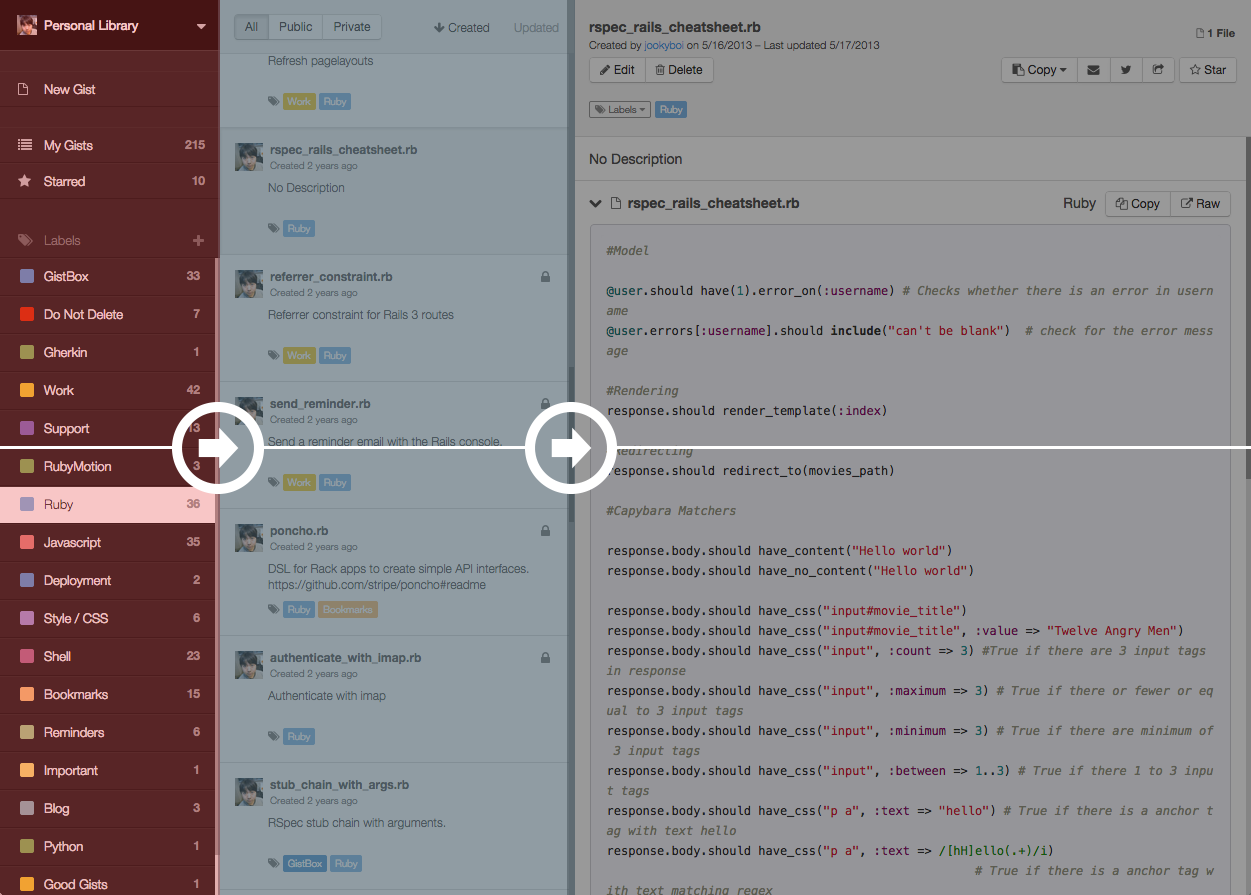This screenshot has height=895, width=1251.
Task: Click the tag icon under rspec_rails_cheatsheet.rb list item
Action: pos(274,228)
